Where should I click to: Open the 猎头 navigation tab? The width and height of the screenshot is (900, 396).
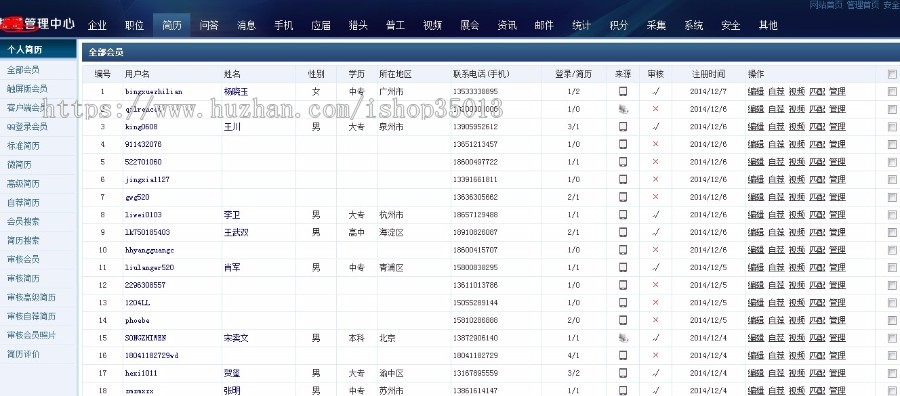point(358,25)
